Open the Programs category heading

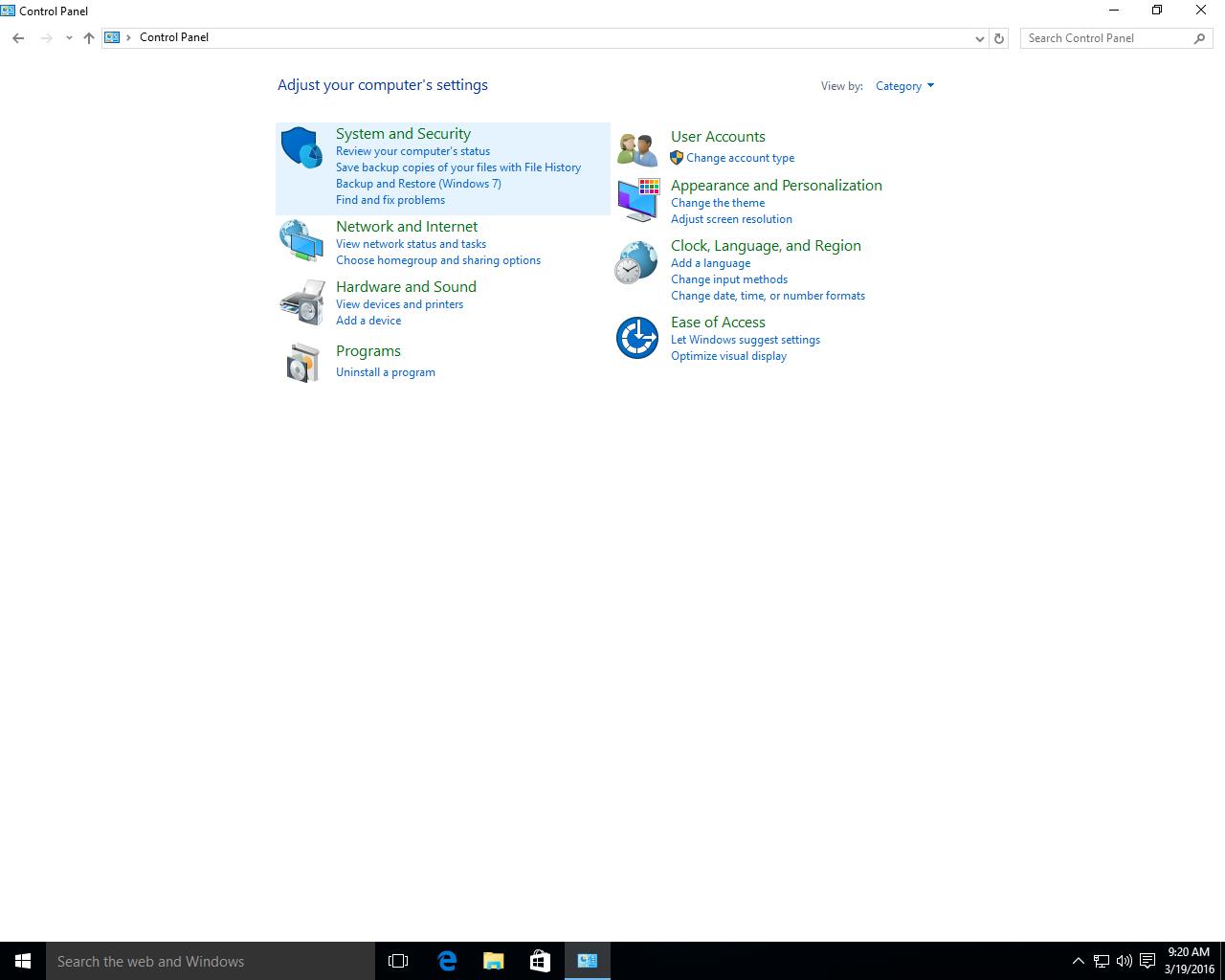(368, 351)
